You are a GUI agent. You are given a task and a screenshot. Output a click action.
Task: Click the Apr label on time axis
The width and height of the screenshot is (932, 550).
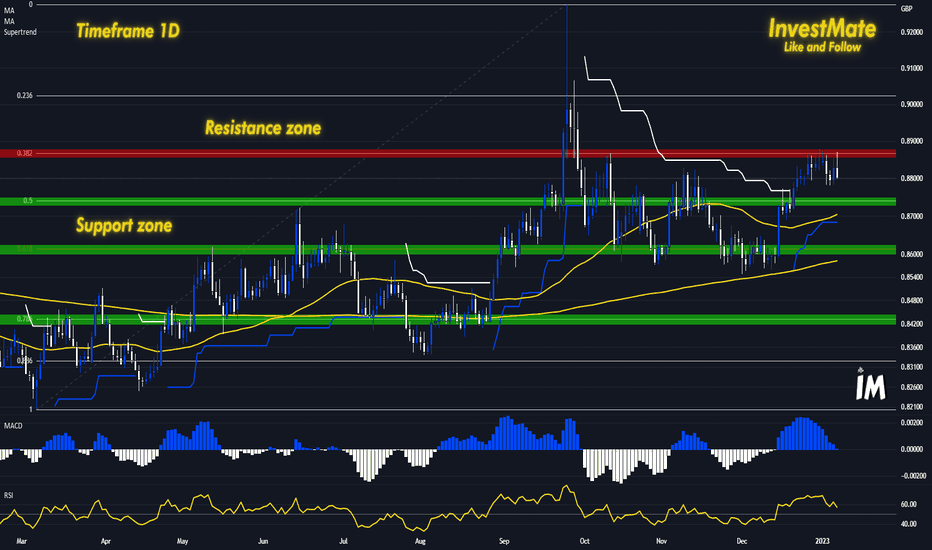click(106, 542)
